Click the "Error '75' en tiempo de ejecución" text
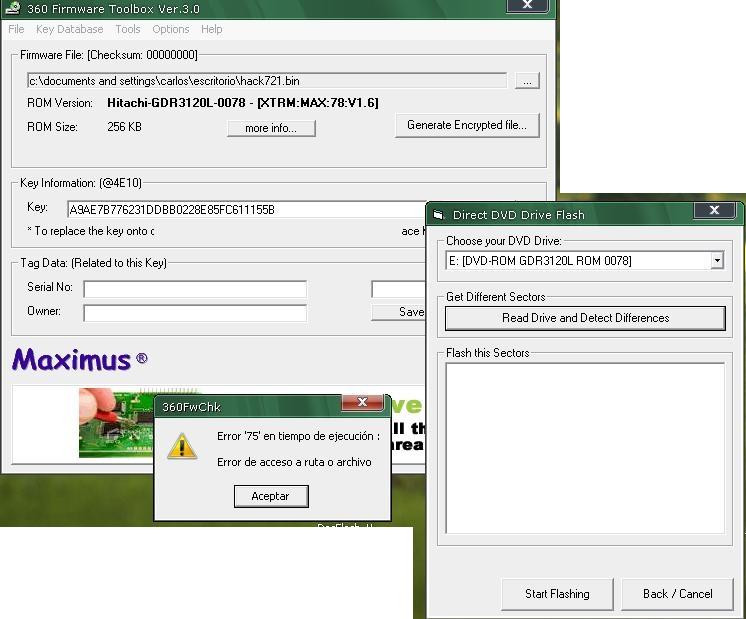Image resolution: width=746 pixels, height=619 pixels. tap(298, 436)
